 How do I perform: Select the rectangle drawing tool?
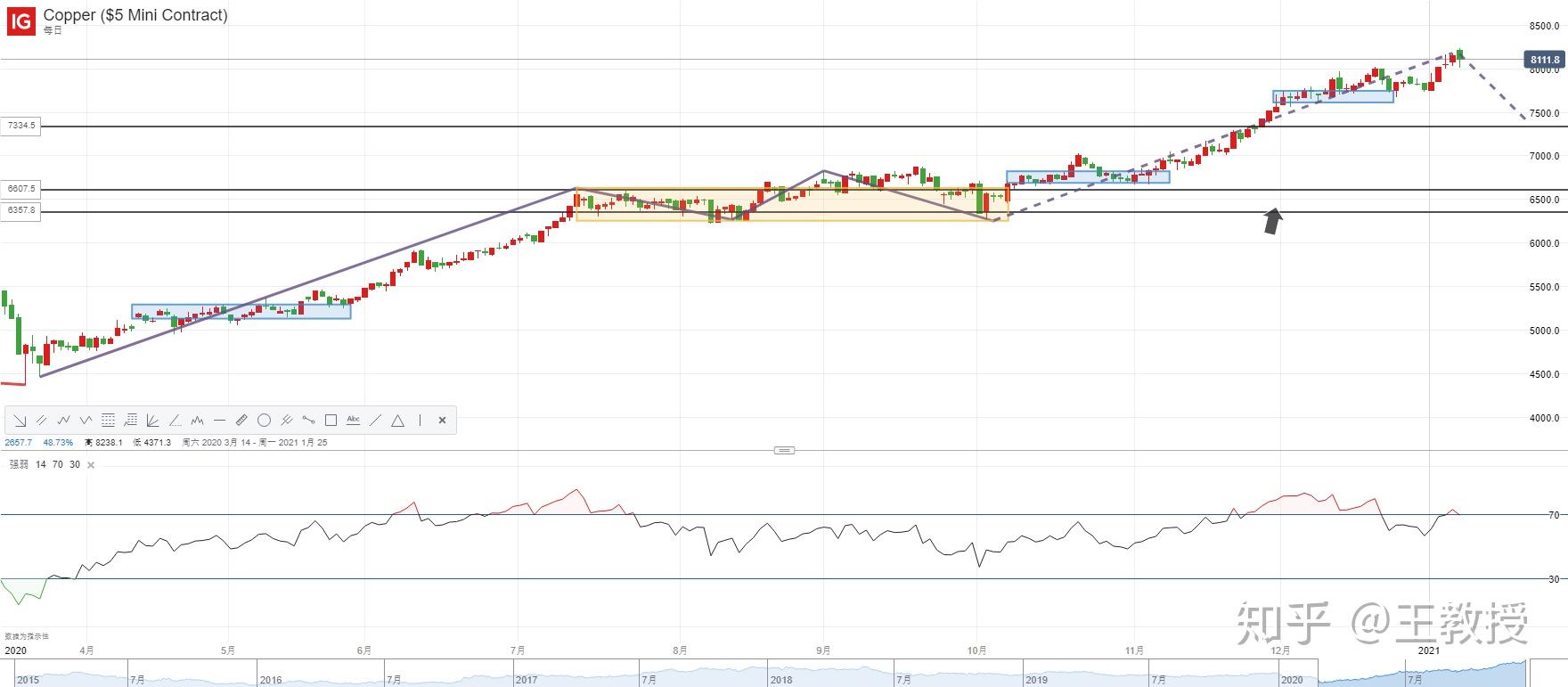click(x=331, y=421)
